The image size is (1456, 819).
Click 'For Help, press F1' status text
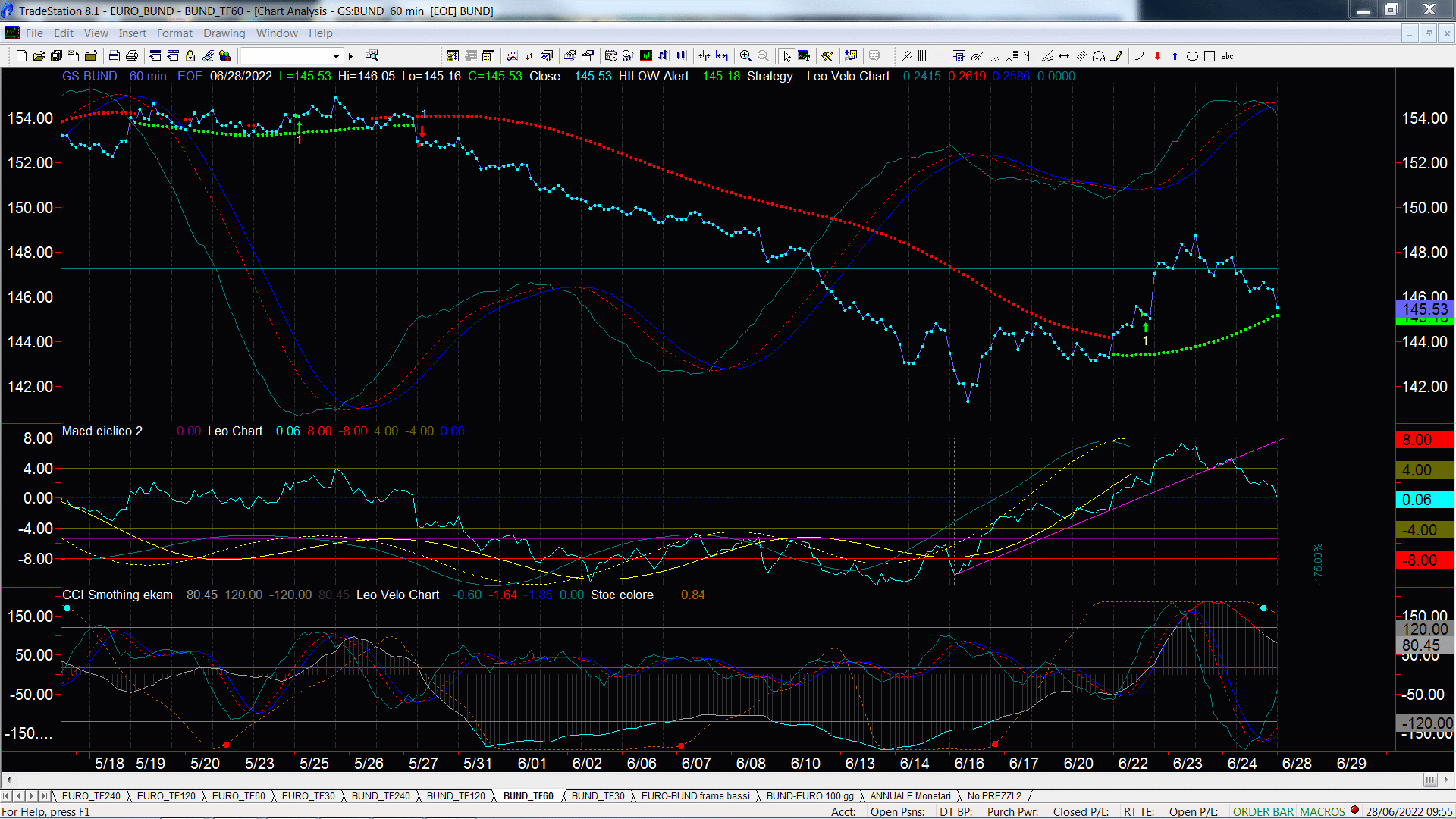[x=45, y=812]
